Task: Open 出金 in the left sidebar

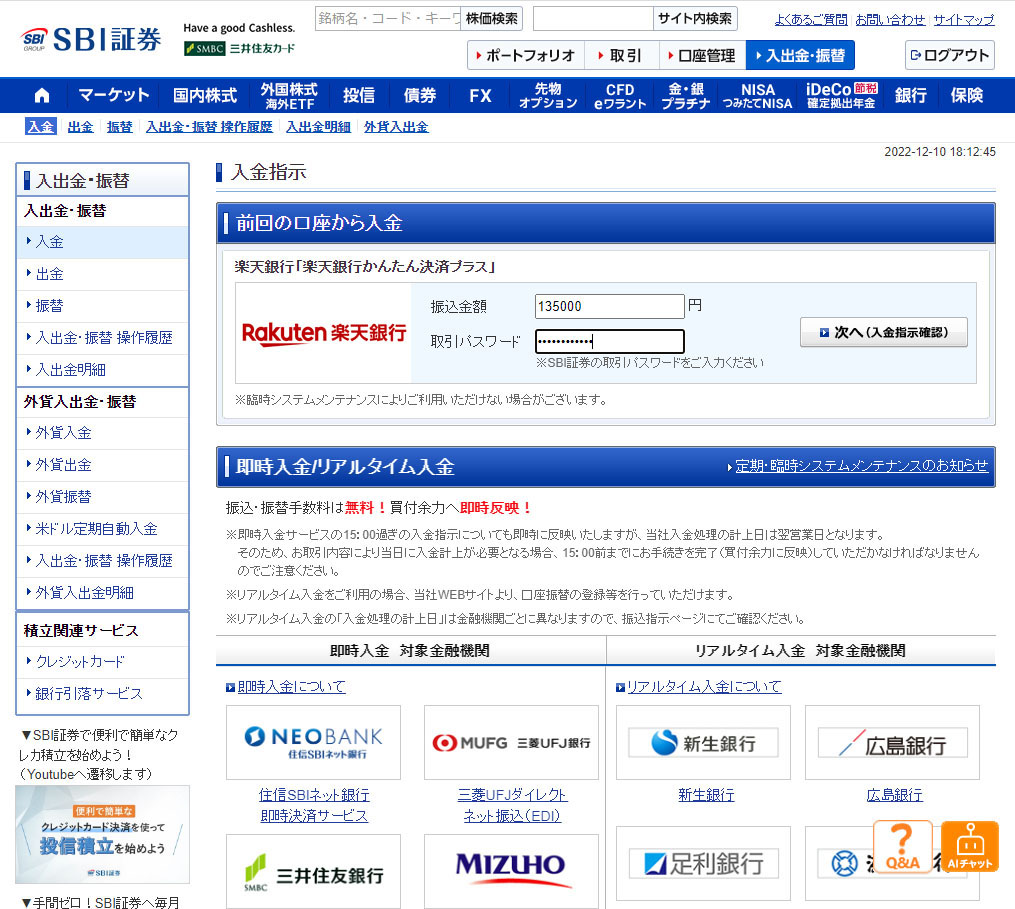Action: point(50,274)
